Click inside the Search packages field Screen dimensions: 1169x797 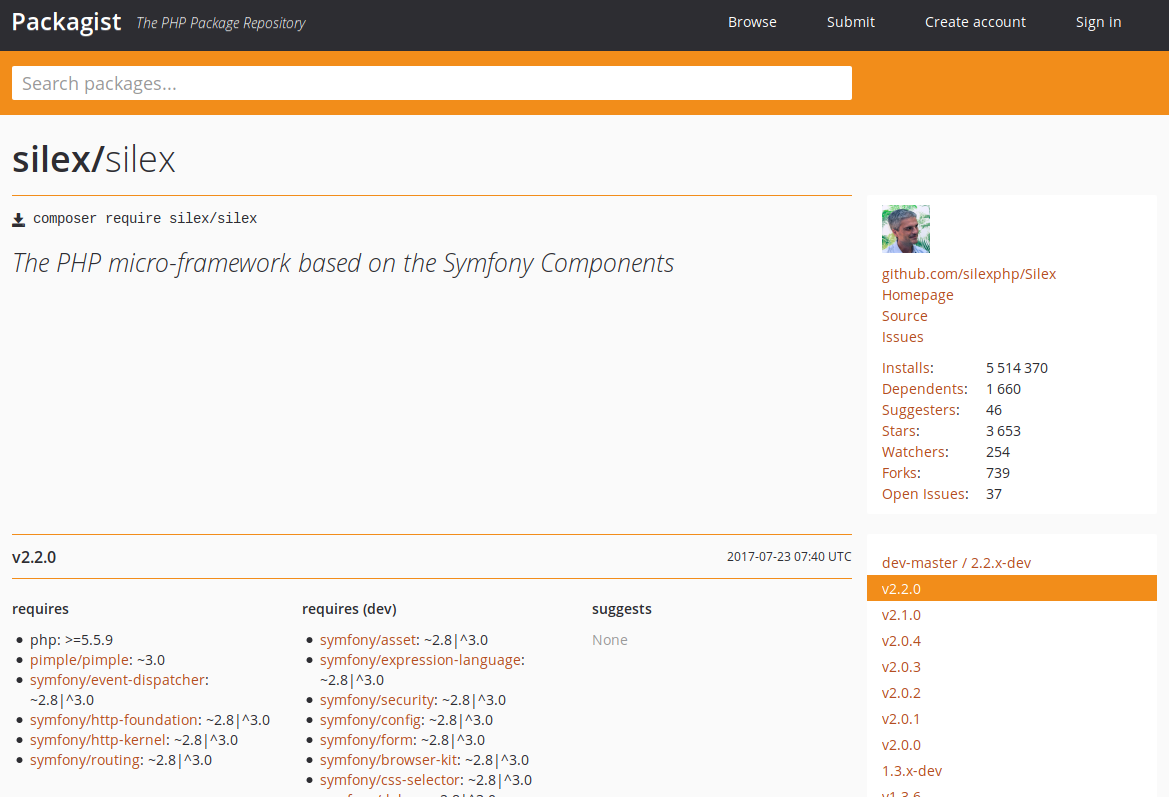coord(431,83)
